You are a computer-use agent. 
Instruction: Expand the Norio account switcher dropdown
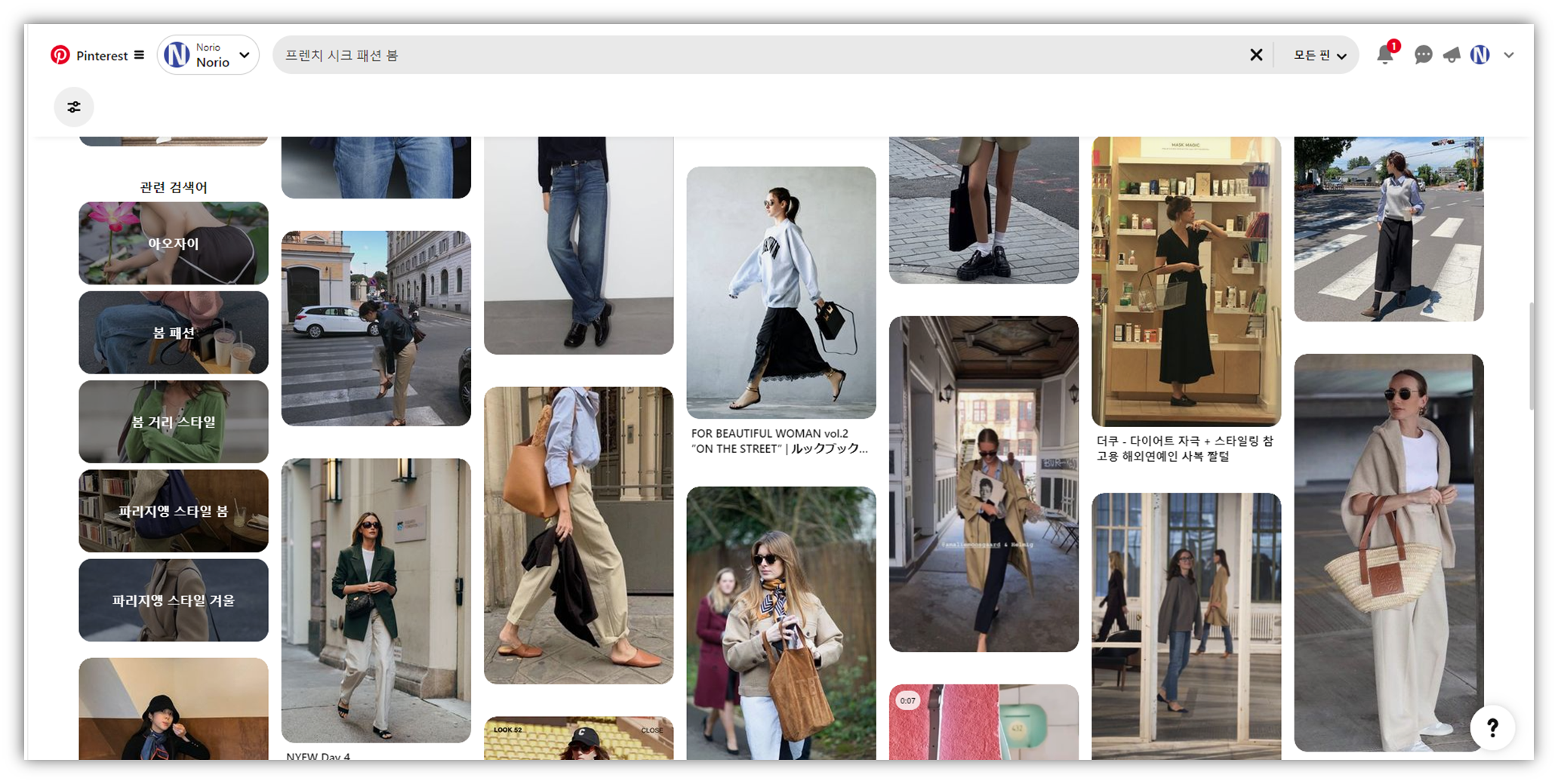tap(244, 55)
